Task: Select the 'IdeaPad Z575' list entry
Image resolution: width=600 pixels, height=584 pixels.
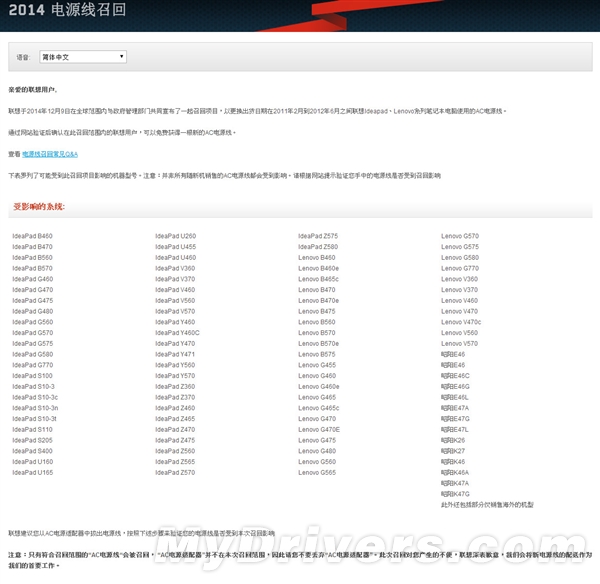Action: 318,236
